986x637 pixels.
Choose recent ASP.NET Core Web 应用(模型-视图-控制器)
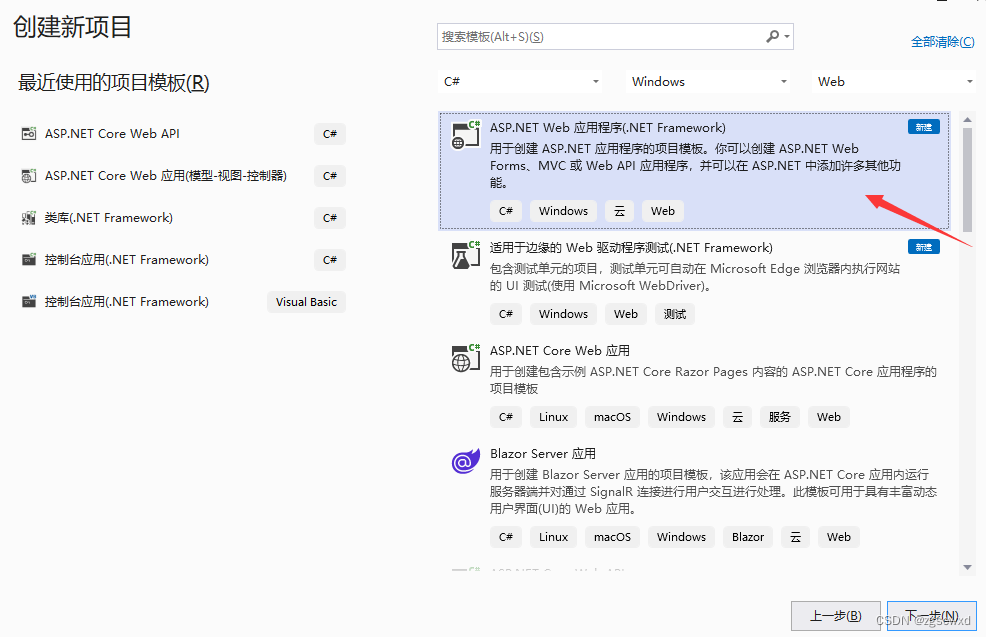coord(165,175)
